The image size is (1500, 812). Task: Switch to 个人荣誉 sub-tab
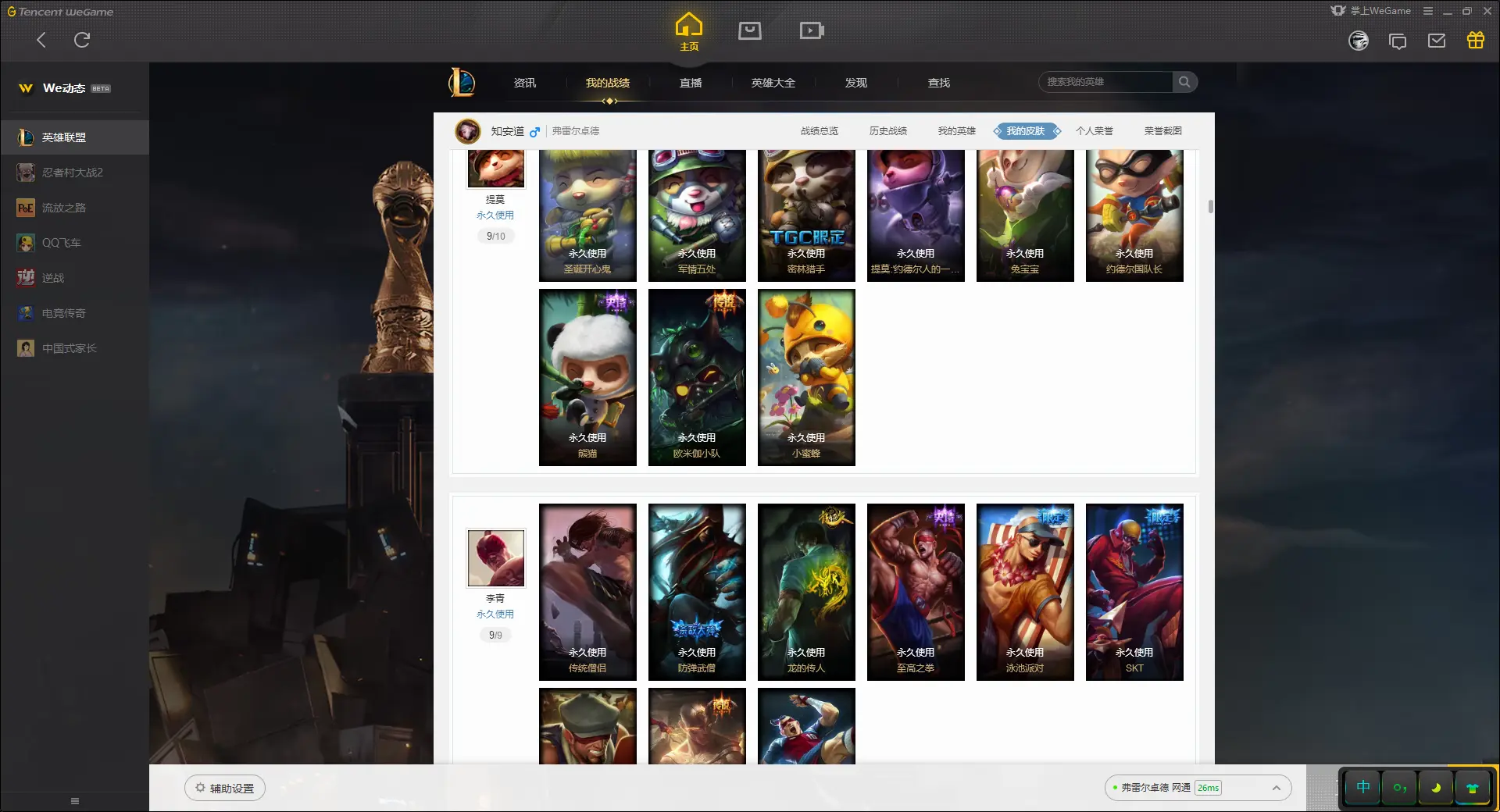[1095, 131]
